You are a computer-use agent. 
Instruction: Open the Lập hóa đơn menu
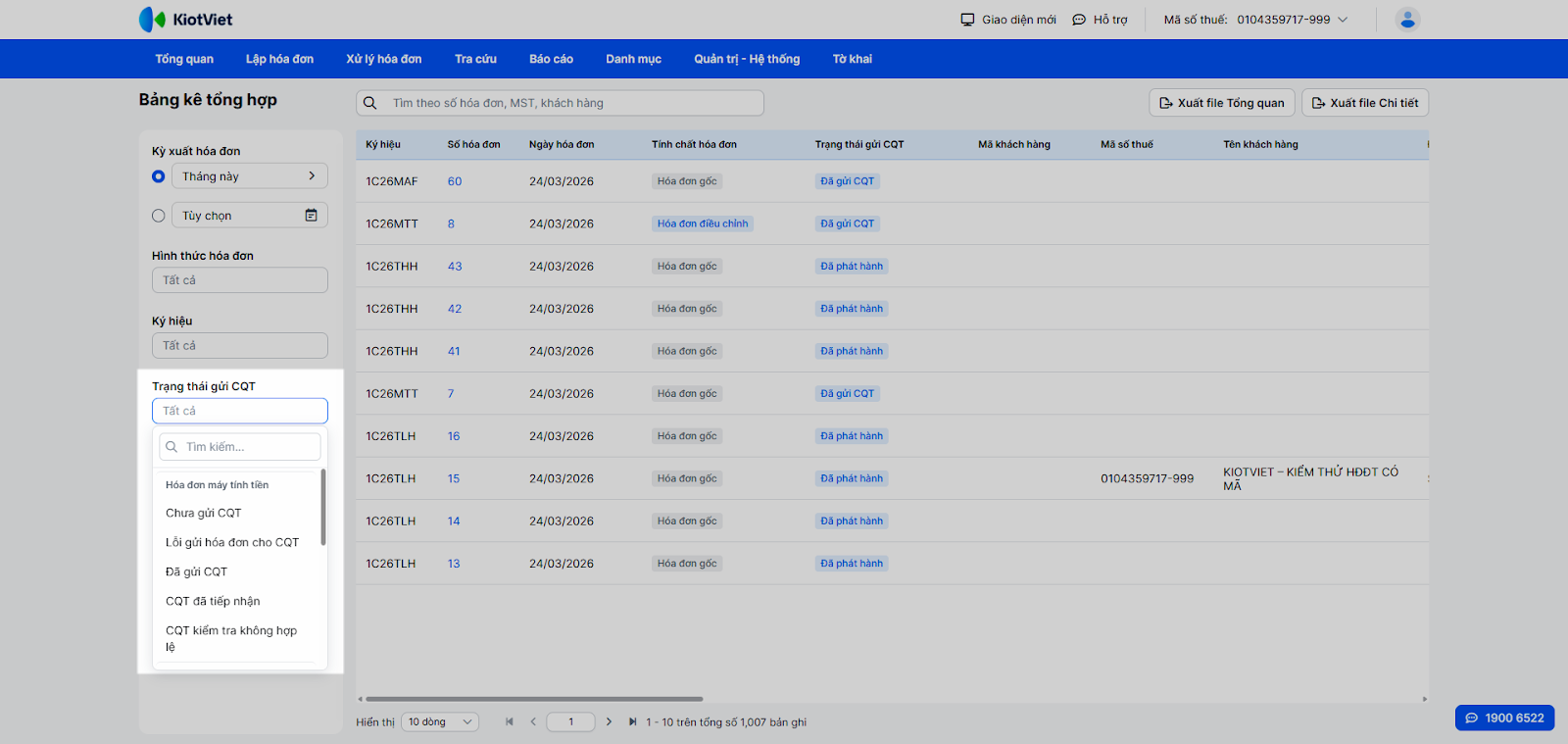[x=279, y=59]
